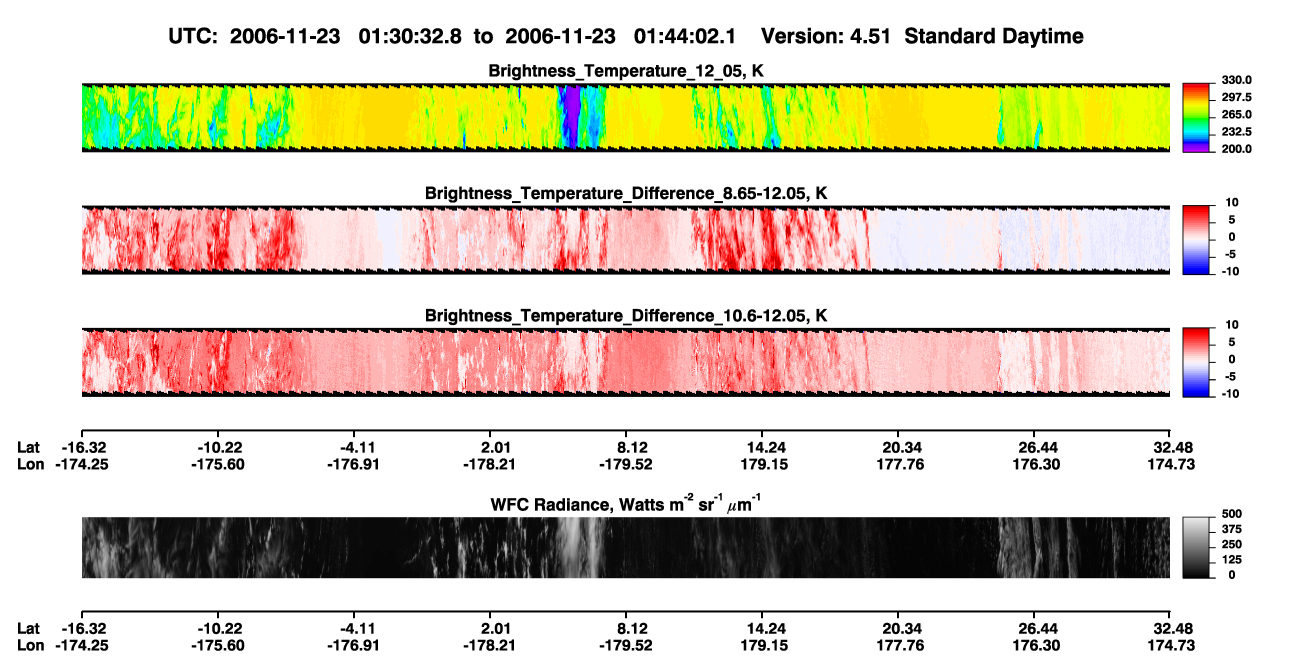Click latitude "-16.32" on axis above WFC panel
1300x667 pixels.
[x=82, y=448]
